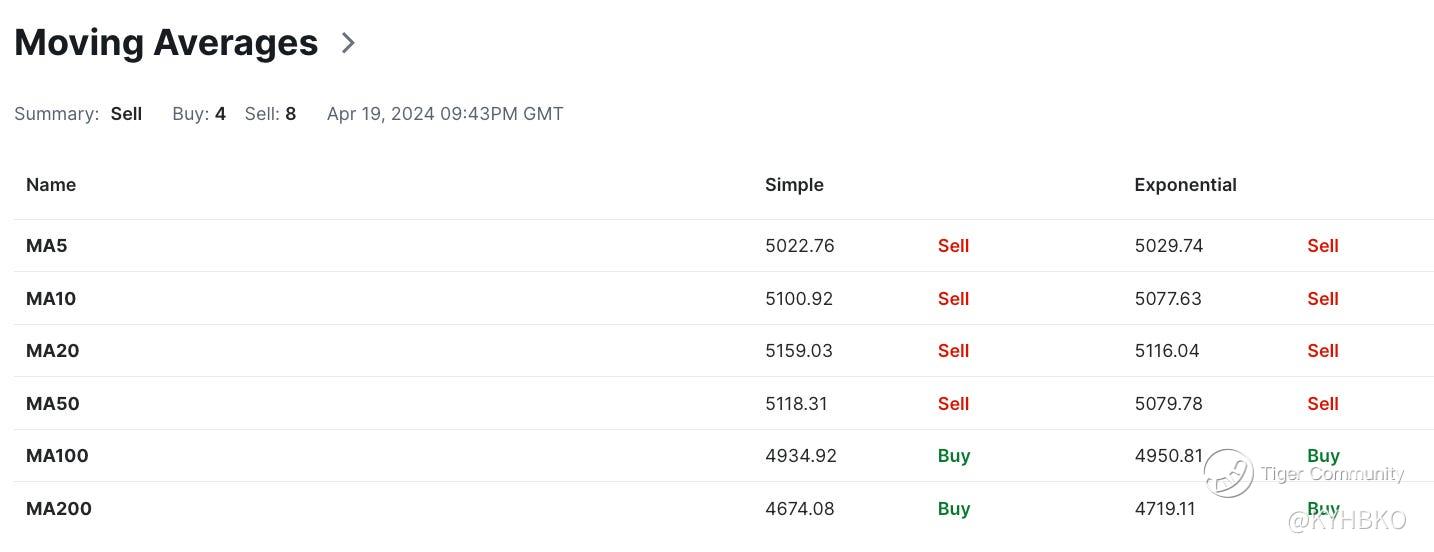Click the MA200 Simple Buy signal
The height and width of the screenshot is (552, 1434).
tap(954, 509)
